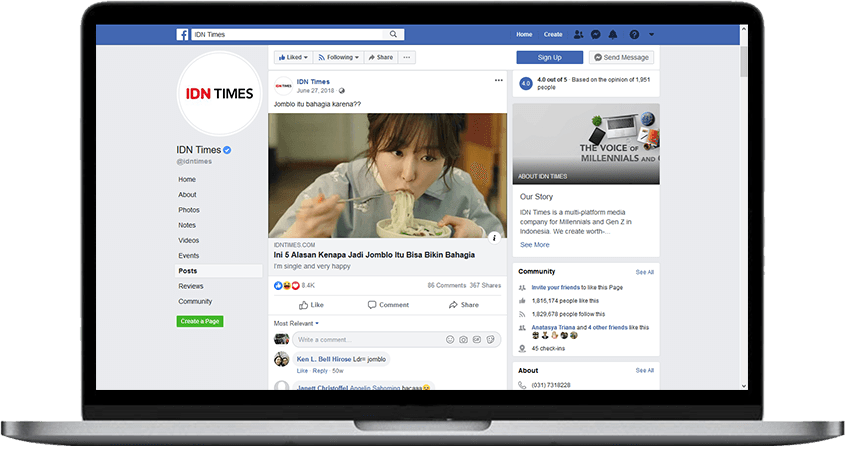Click the Sign Up button
Screen dimensions: 860x475
coord(549,58)
